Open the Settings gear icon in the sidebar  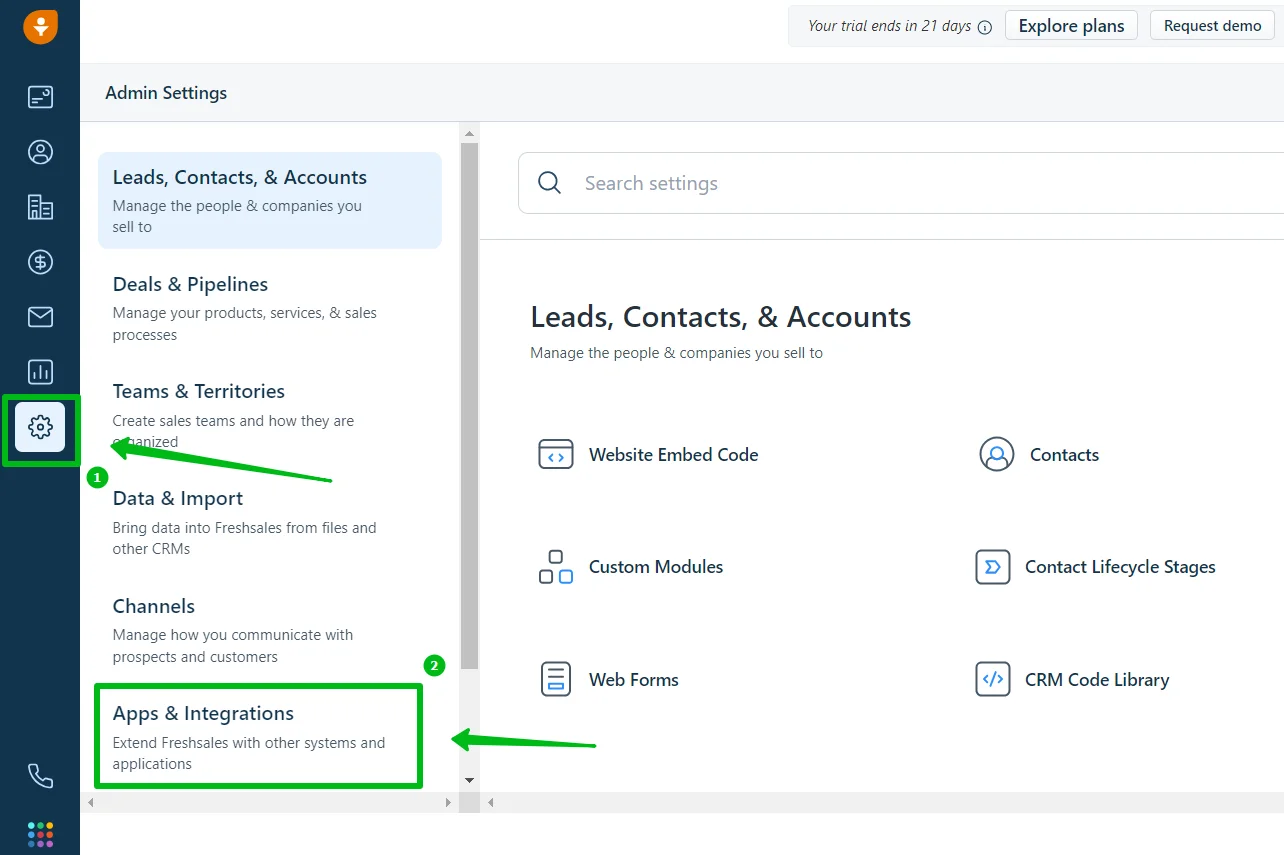click(x=40, y=427)
